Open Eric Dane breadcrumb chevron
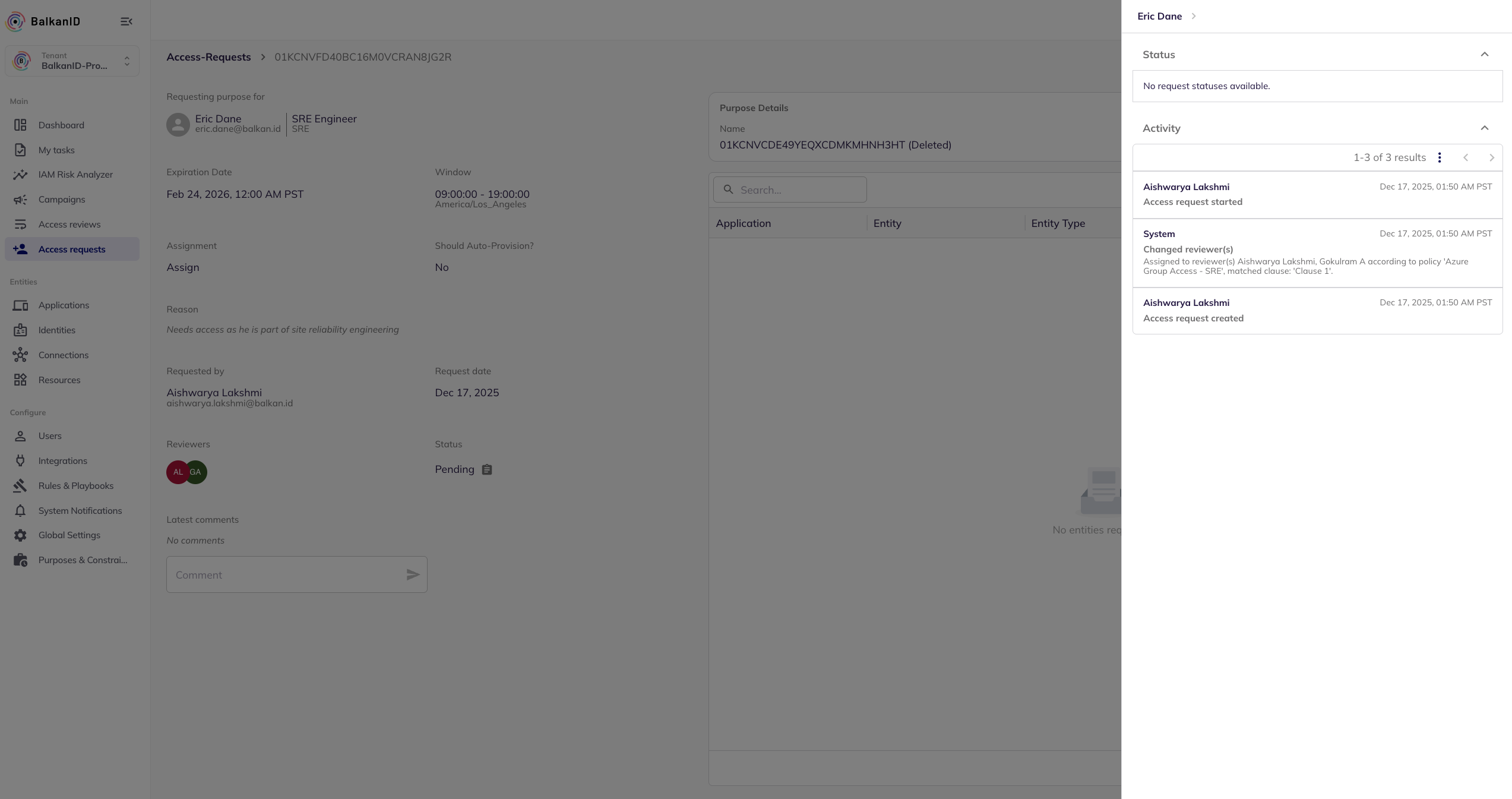1512x799 pixels. [1193, 17]
